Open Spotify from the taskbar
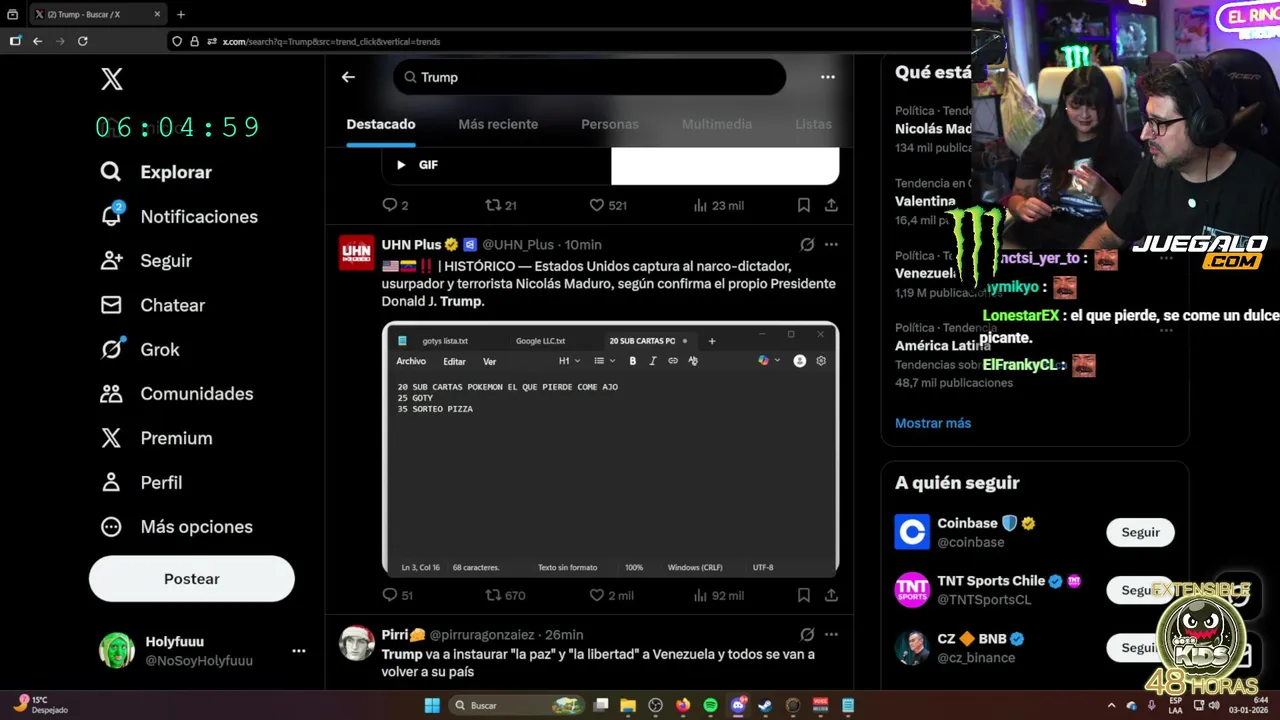 coord(710,705)
